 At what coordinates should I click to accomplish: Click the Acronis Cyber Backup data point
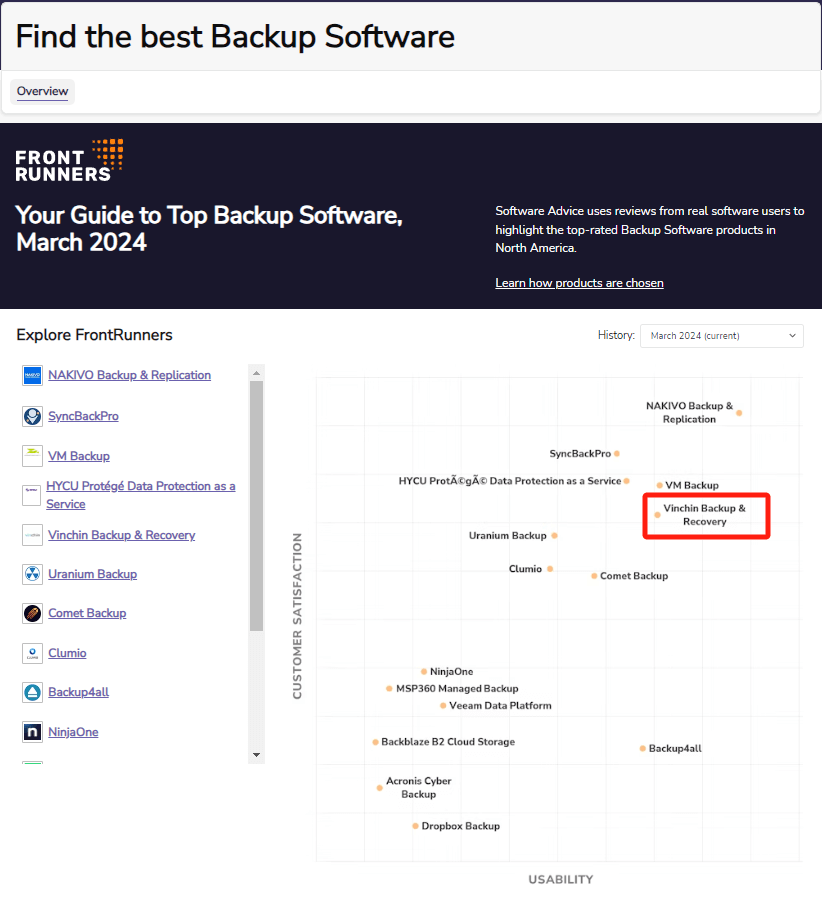point(379,788)
